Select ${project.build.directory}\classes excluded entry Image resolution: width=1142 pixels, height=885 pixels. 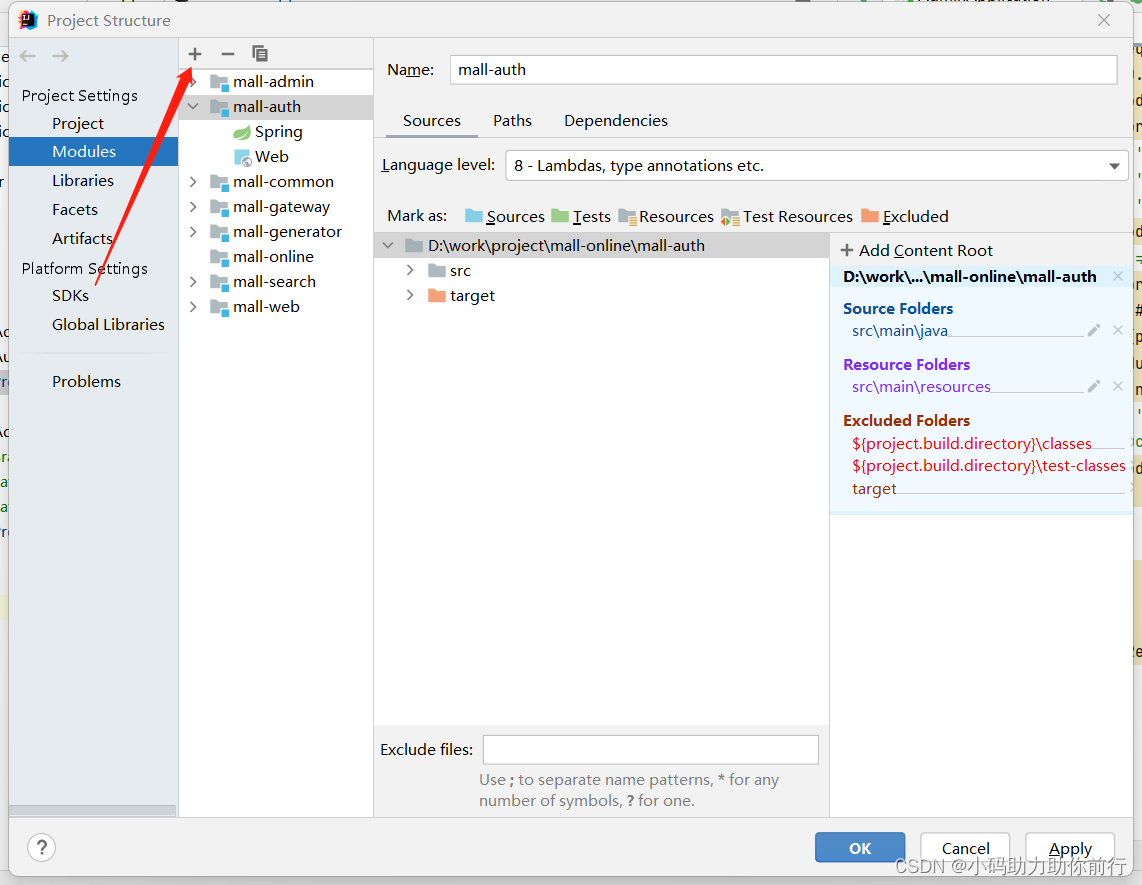[972, 444]
